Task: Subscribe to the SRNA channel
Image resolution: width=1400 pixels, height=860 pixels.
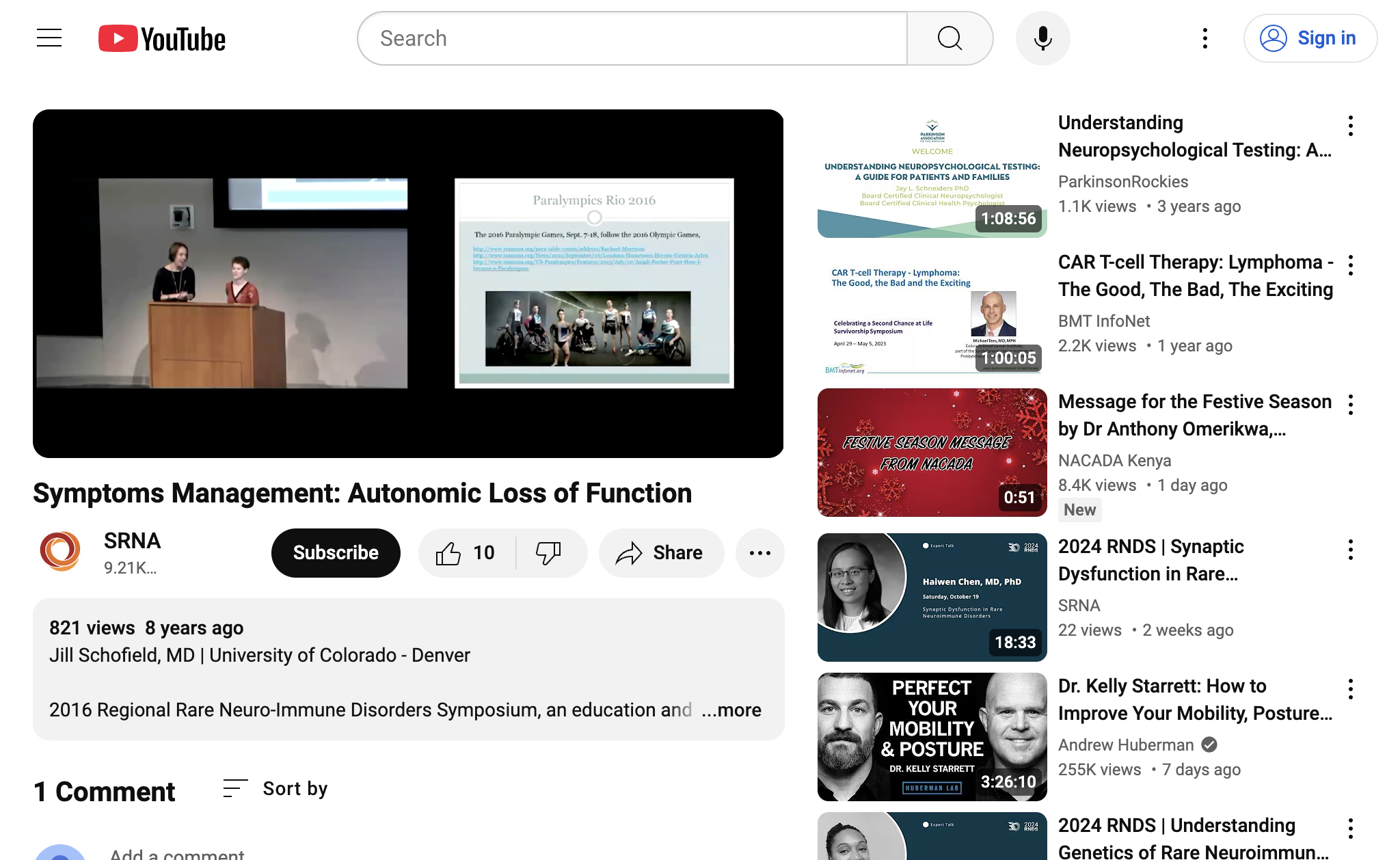Action: 336,552
